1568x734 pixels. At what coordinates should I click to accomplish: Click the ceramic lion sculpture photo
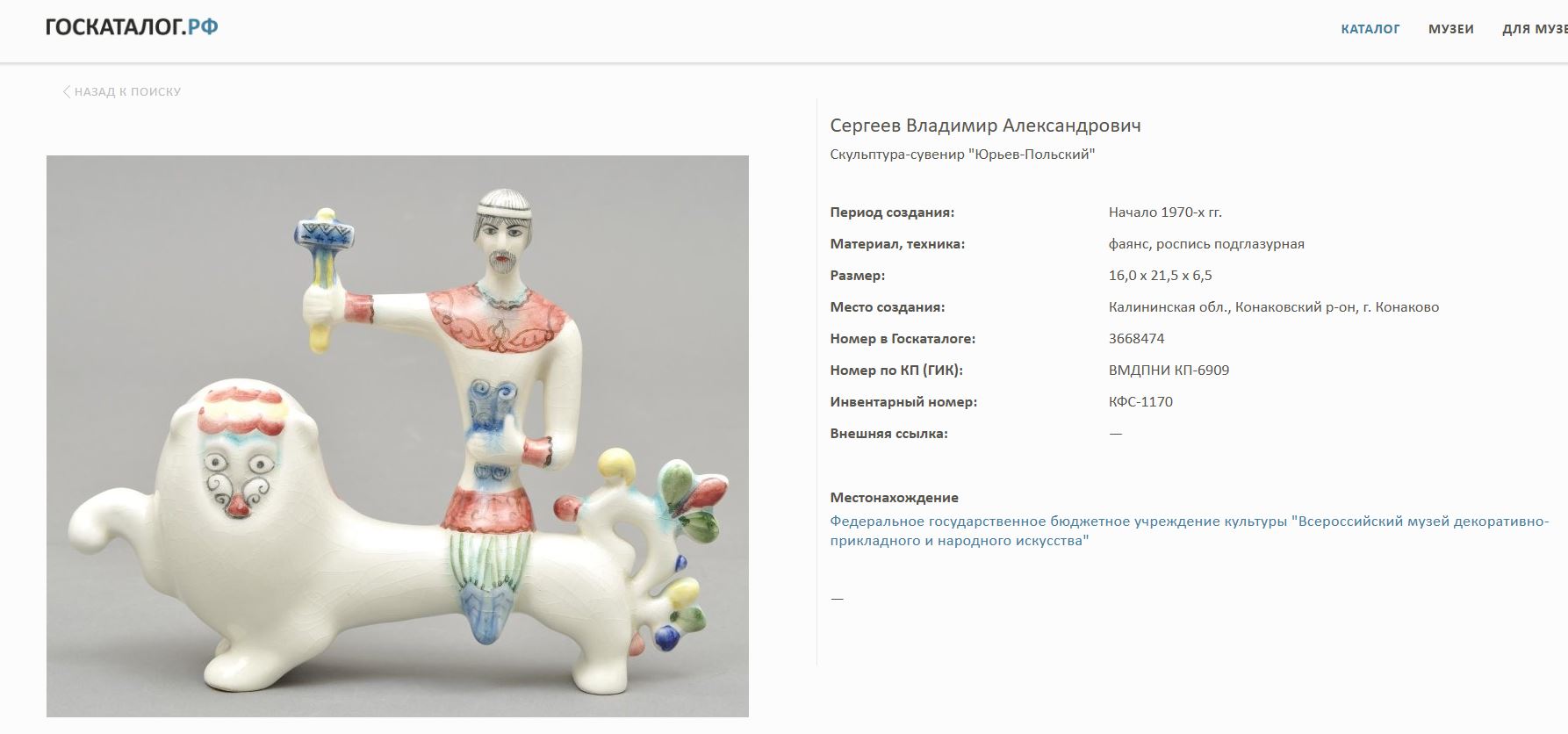(x=398, y=436)
